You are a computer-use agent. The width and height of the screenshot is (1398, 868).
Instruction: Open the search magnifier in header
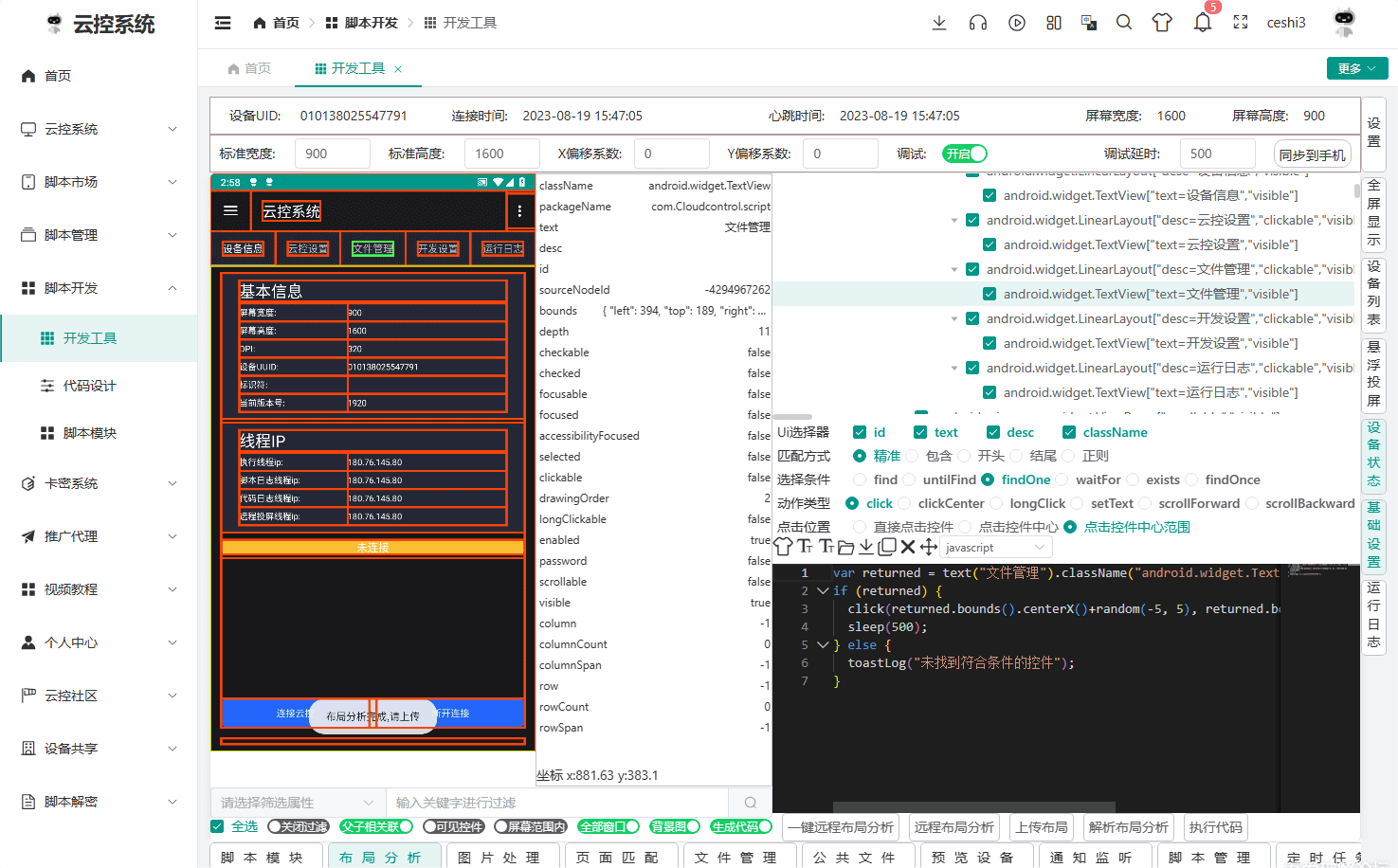[1124, 22]
